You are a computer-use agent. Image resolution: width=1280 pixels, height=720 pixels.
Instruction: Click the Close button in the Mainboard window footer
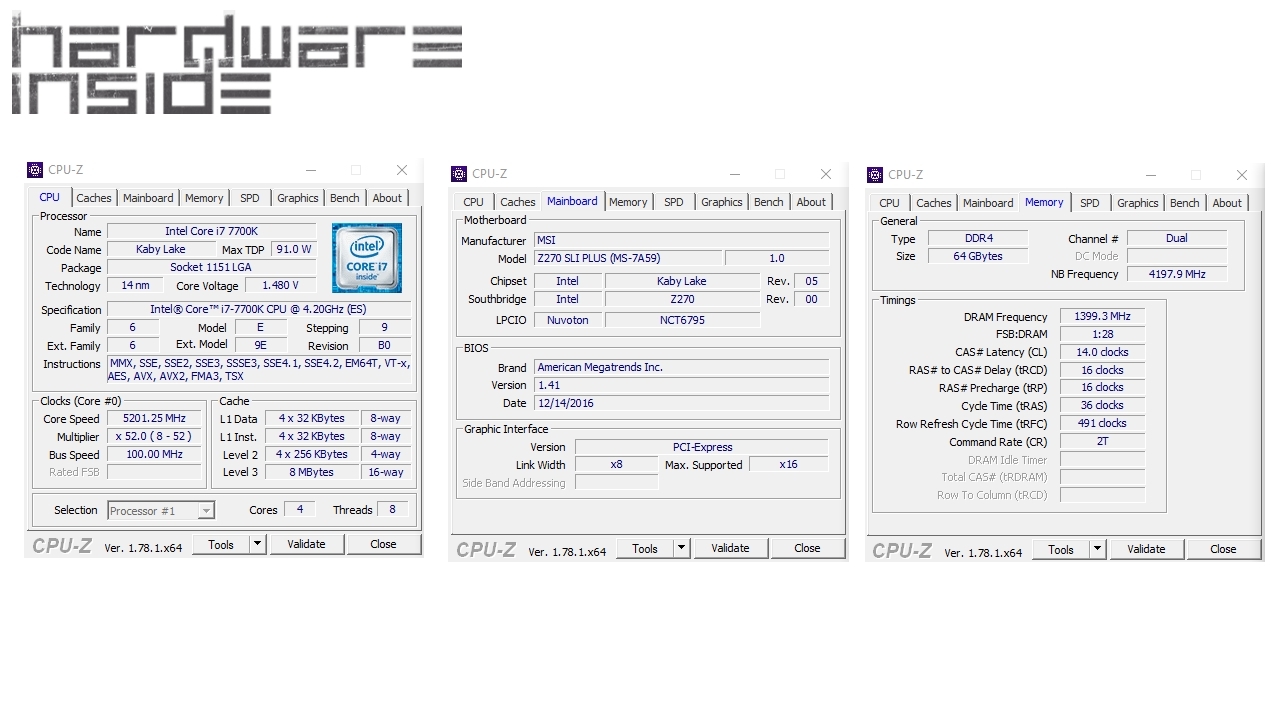click(807, 548)
